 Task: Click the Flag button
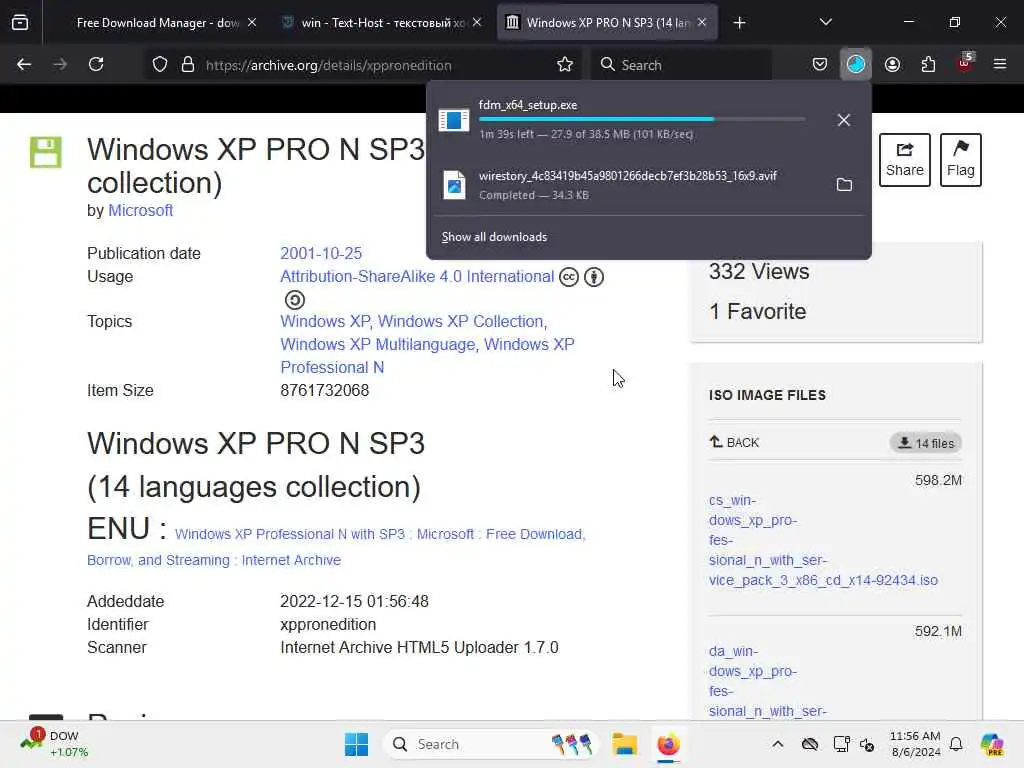point(960,160)
